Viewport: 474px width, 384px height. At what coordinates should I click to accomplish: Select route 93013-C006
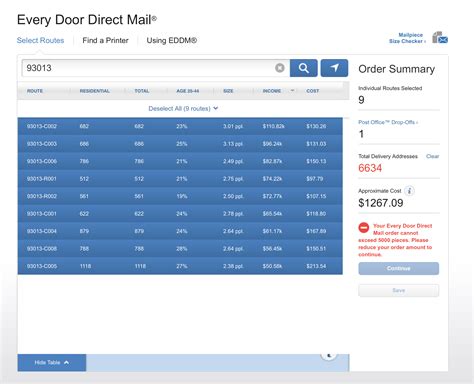(180, 161)
